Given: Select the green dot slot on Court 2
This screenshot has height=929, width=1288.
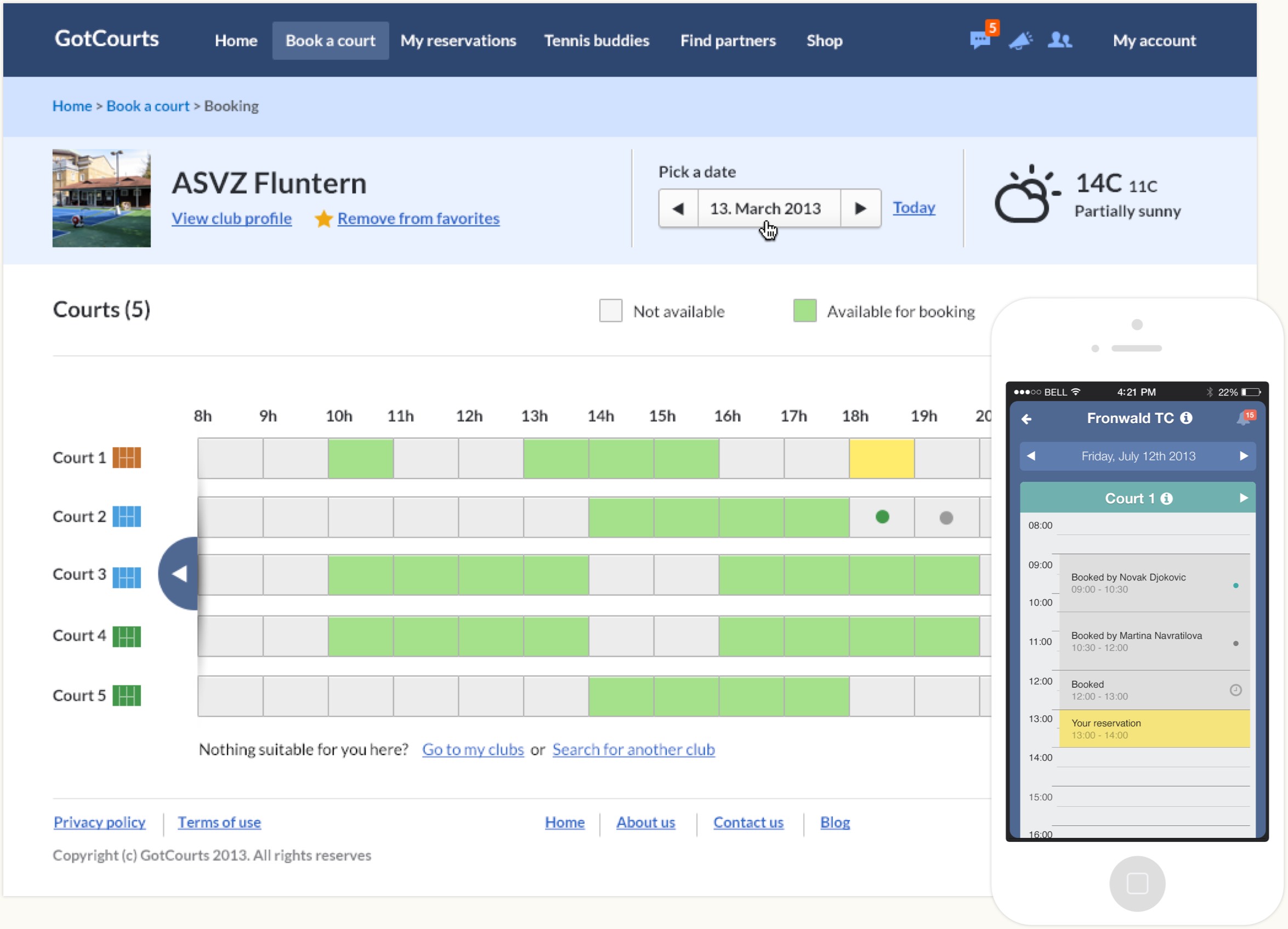Looking at the screenshot, I should coord(882,517).
